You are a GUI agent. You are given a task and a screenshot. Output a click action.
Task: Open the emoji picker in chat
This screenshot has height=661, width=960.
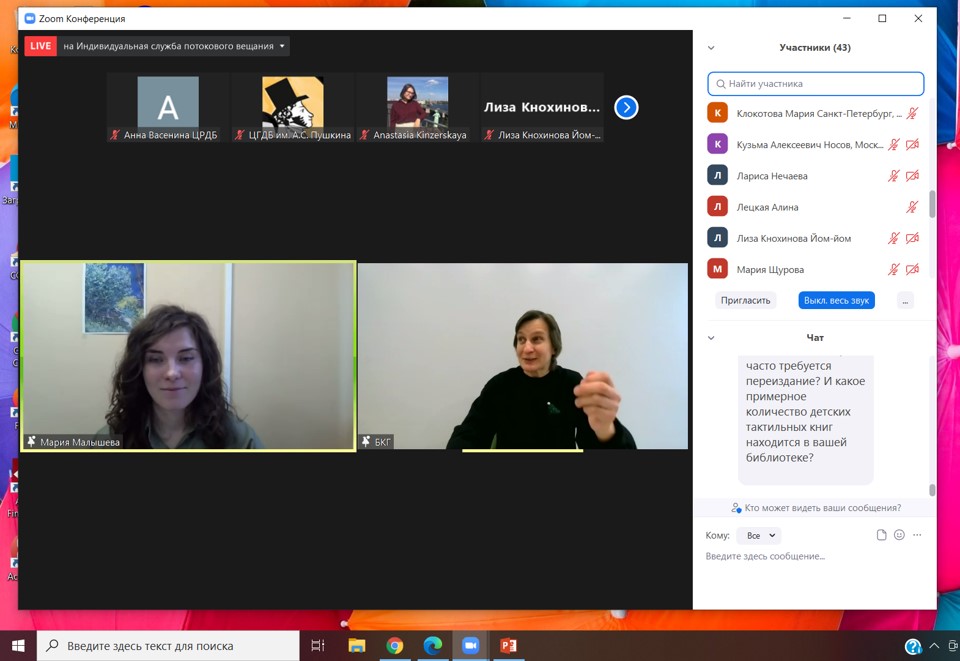[x=899, y=535]
